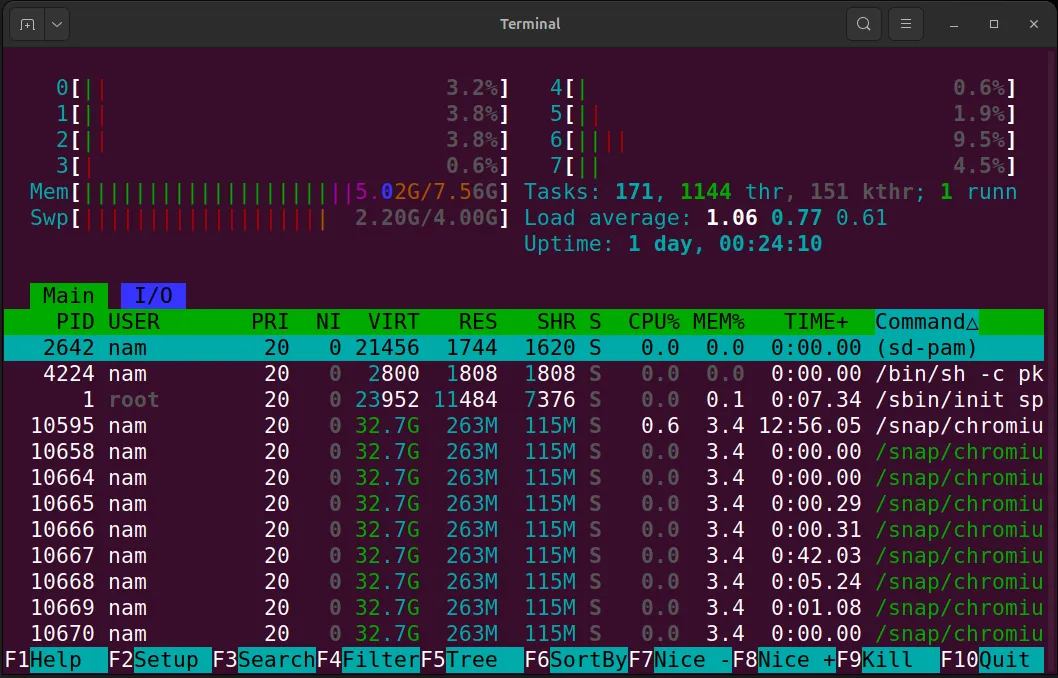The width and height of the screenshot is (1058, 678).
Task: Click the CPU 0 usage meter
Action: [x=283, y=88]
